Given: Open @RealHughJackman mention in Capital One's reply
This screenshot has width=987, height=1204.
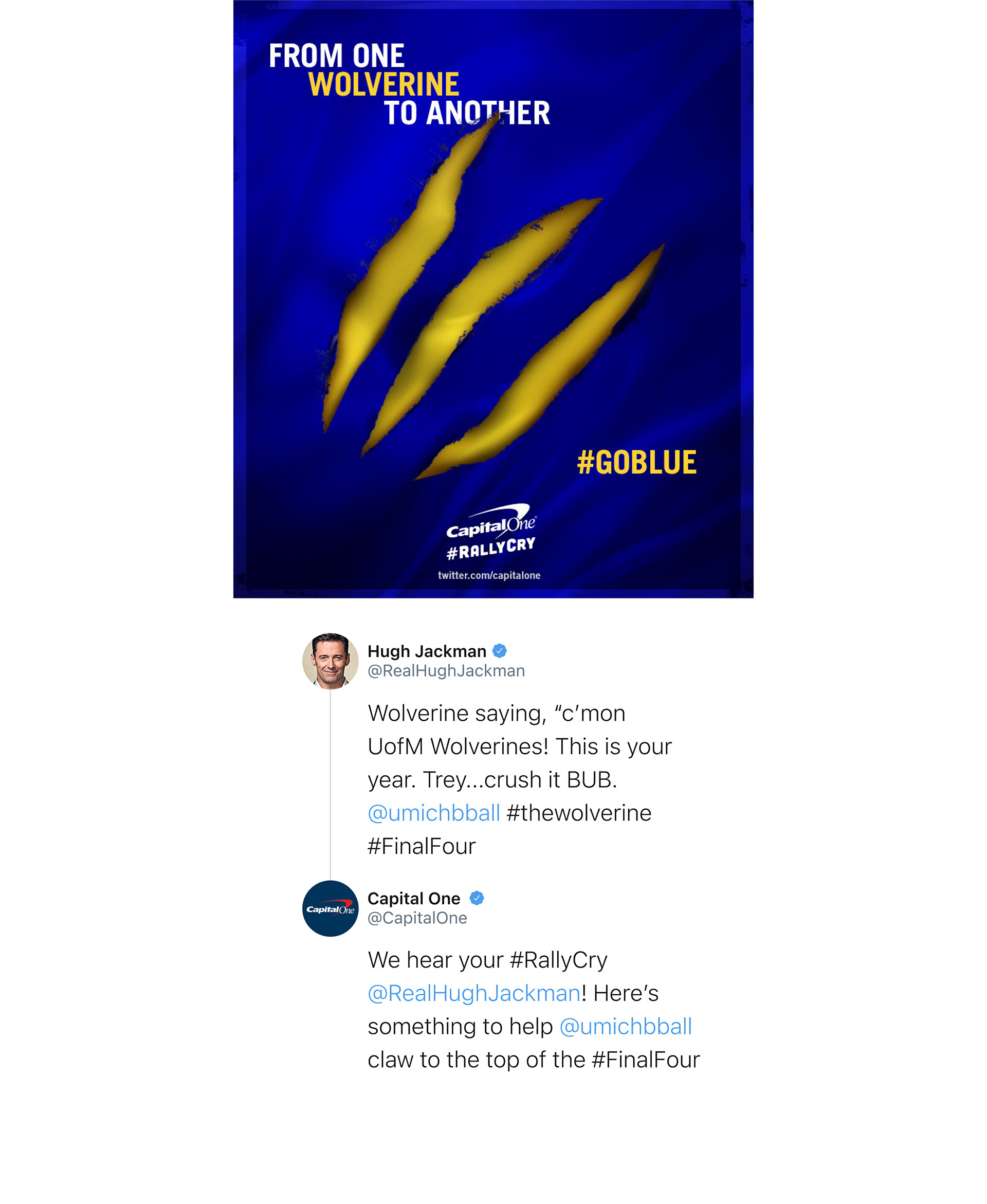Looking at the screenshot, I should pyautogui.click(x=474, y=993).
